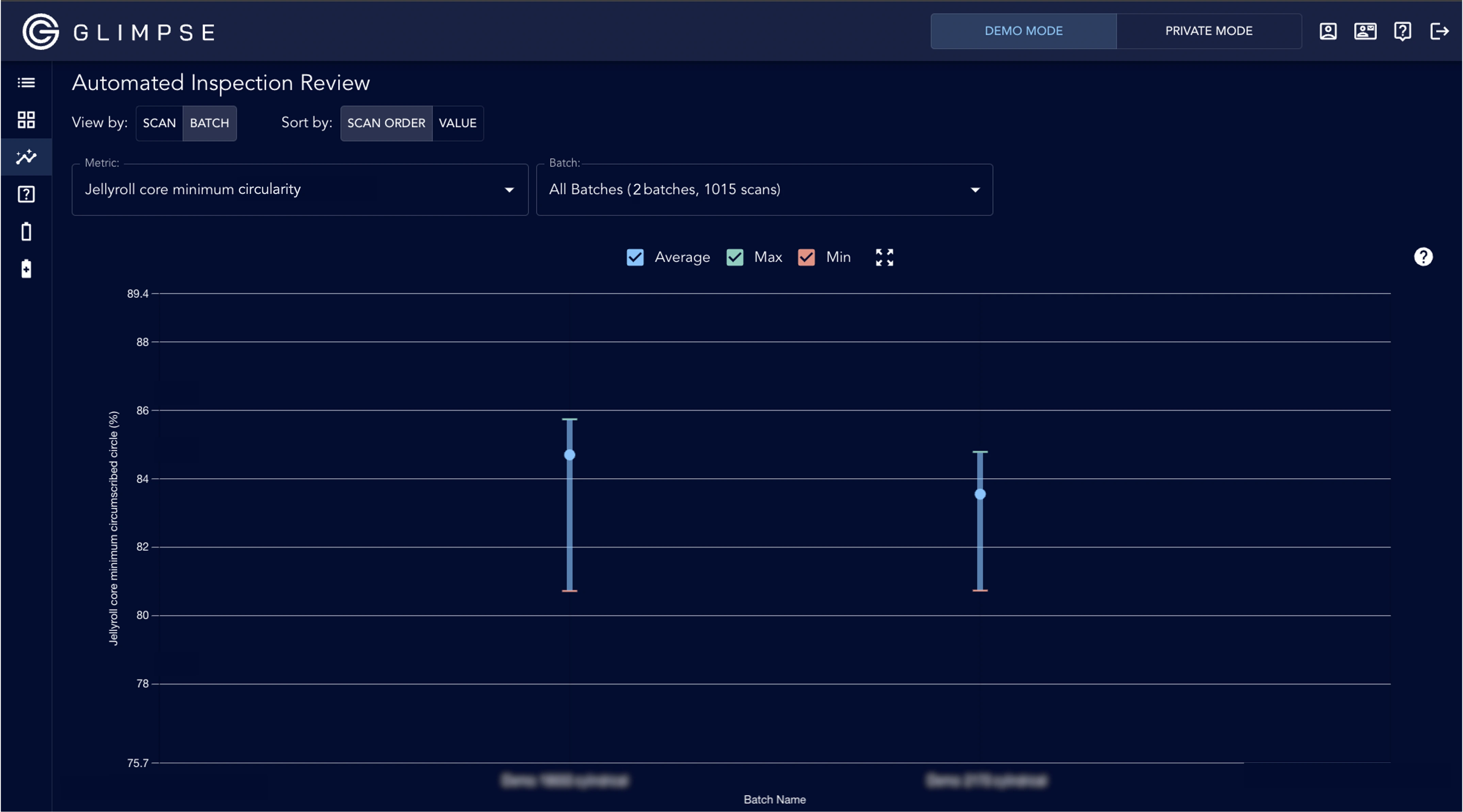Open the list menu icon in sidebar

(x=26, y=83)
